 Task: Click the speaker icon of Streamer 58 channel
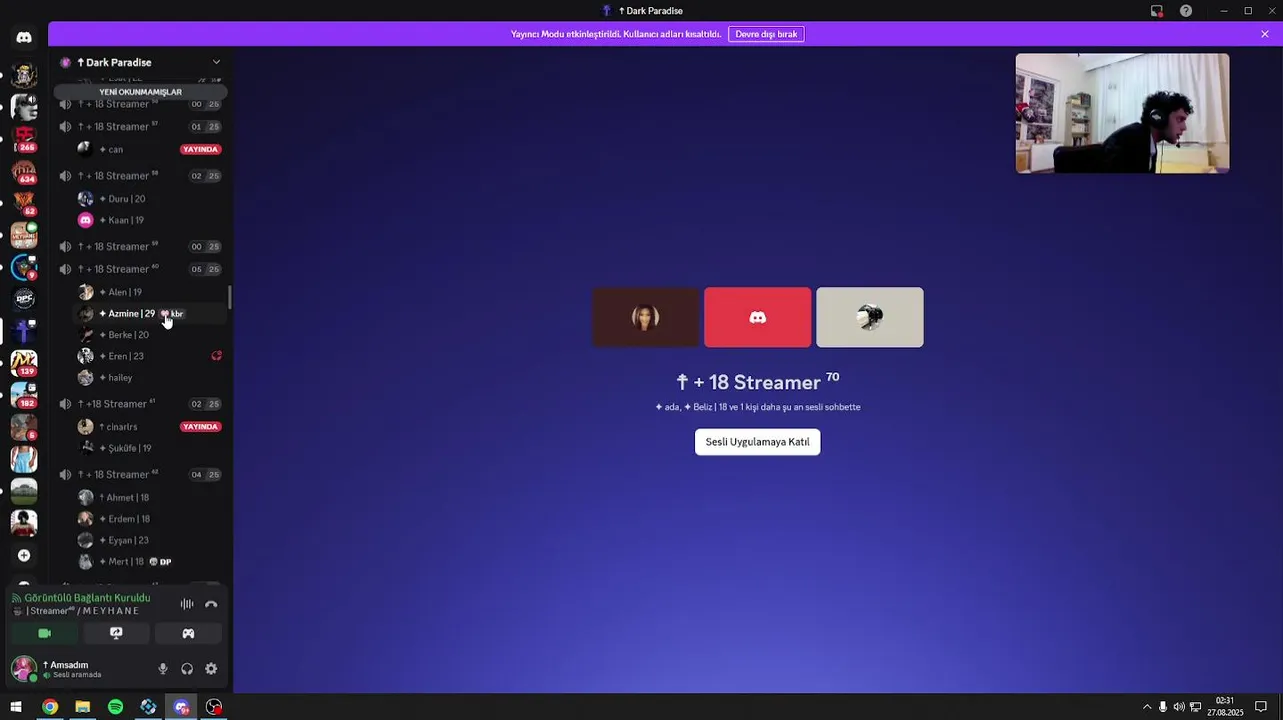point(65,176)
